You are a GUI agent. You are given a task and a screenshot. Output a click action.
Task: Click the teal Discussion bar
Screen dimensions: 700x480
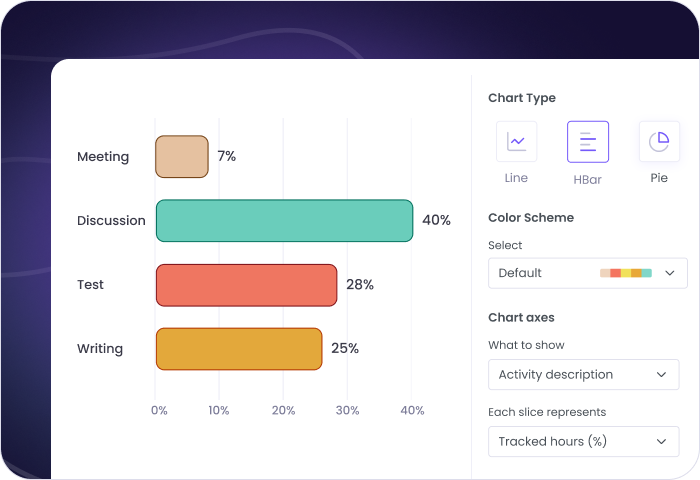point(284,221)
